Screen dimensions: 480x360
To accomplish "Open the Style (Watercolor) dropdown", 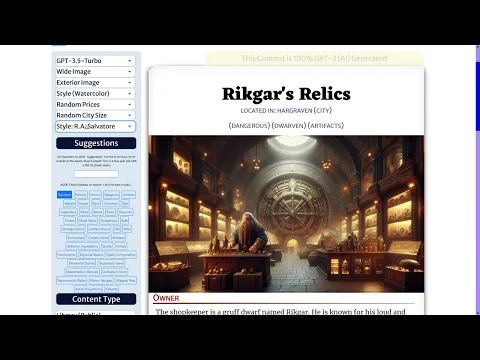I will (x=95, y=94).
